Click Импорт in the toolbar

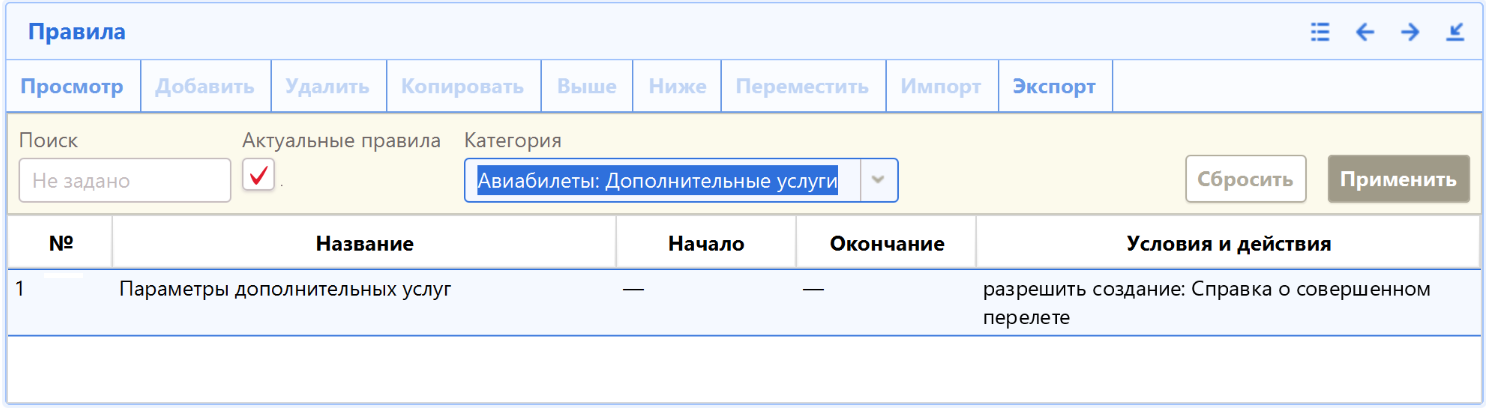pyautogui.click(x=941, y=87)
